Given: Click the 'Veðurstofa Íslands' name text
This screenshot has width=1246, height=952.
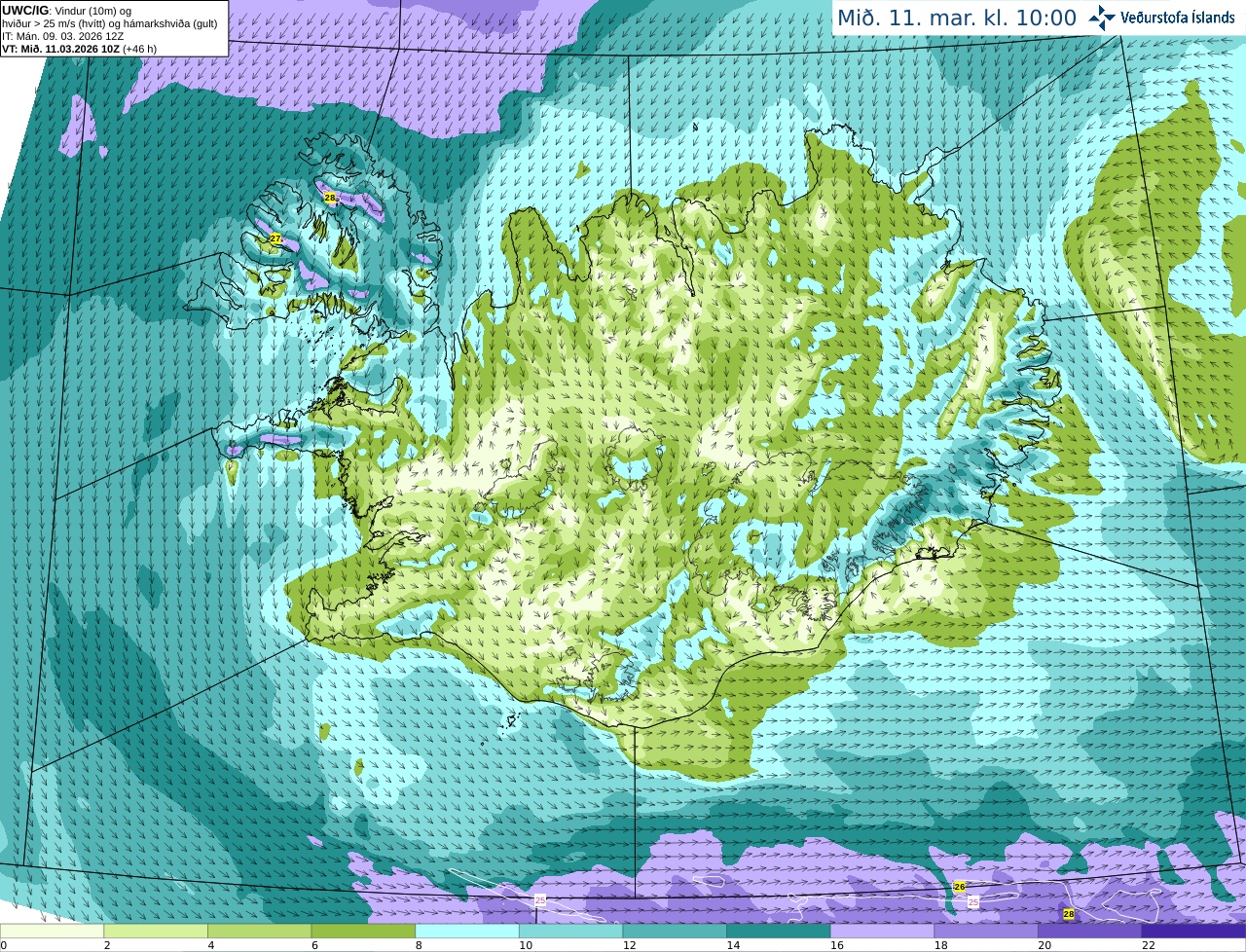Looking at the screenshot, I should tap(1177, 18).
